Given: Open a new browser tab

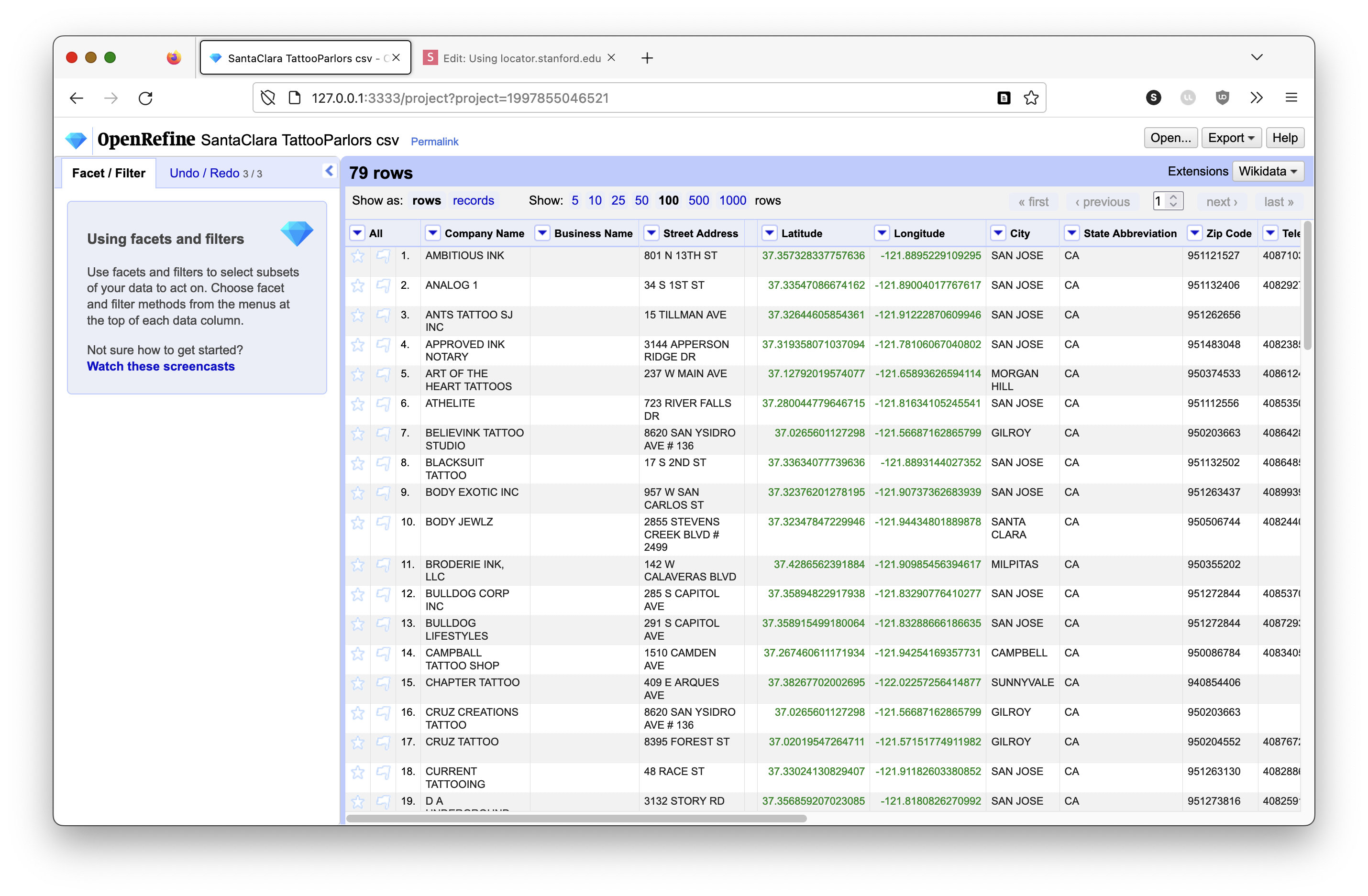Looking at the screenshot, I should 647,58.
